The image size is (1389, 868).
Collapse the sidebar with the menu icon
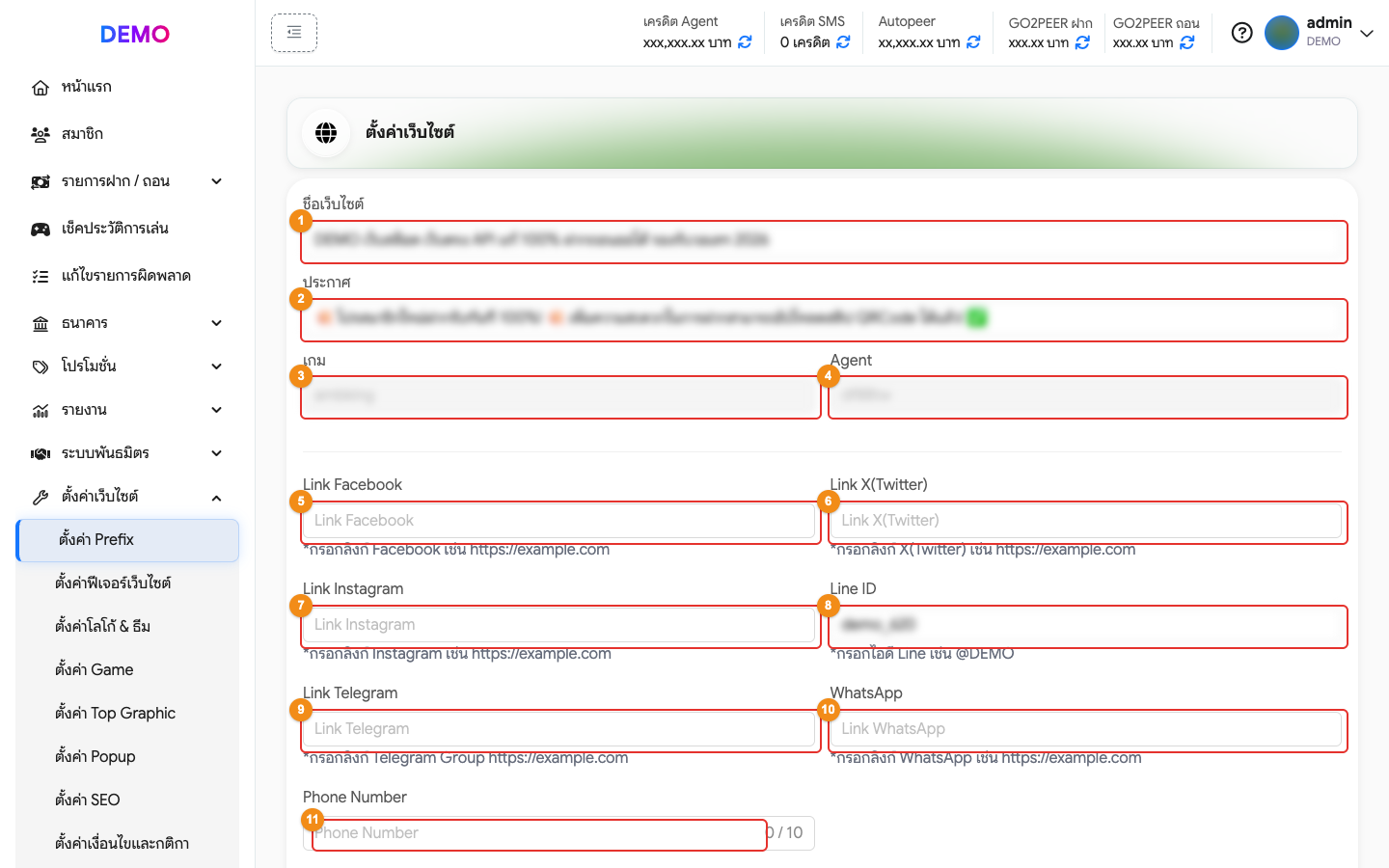point(294,33)
